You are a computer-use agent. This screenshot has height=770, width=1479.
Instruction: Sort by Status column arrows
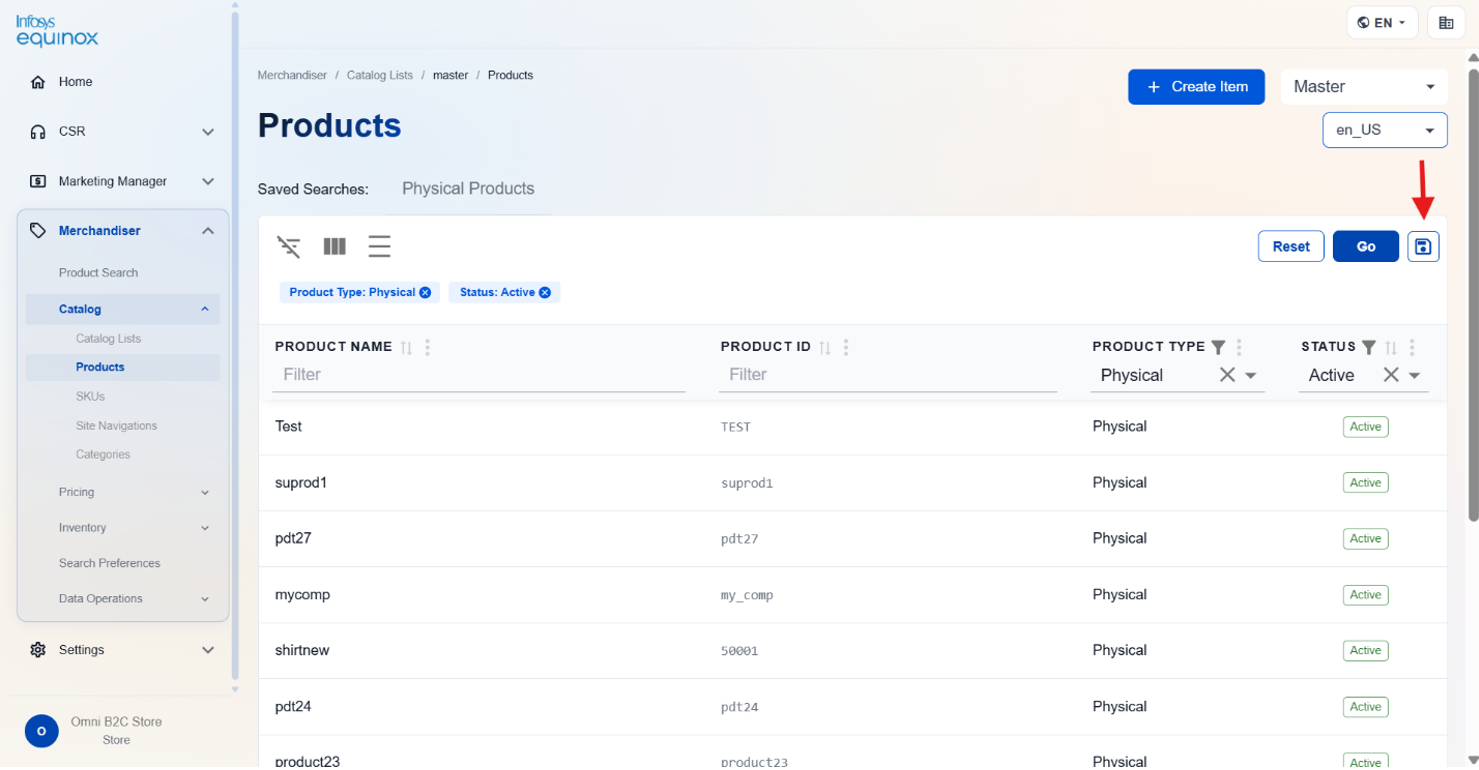pos(1391,347)
